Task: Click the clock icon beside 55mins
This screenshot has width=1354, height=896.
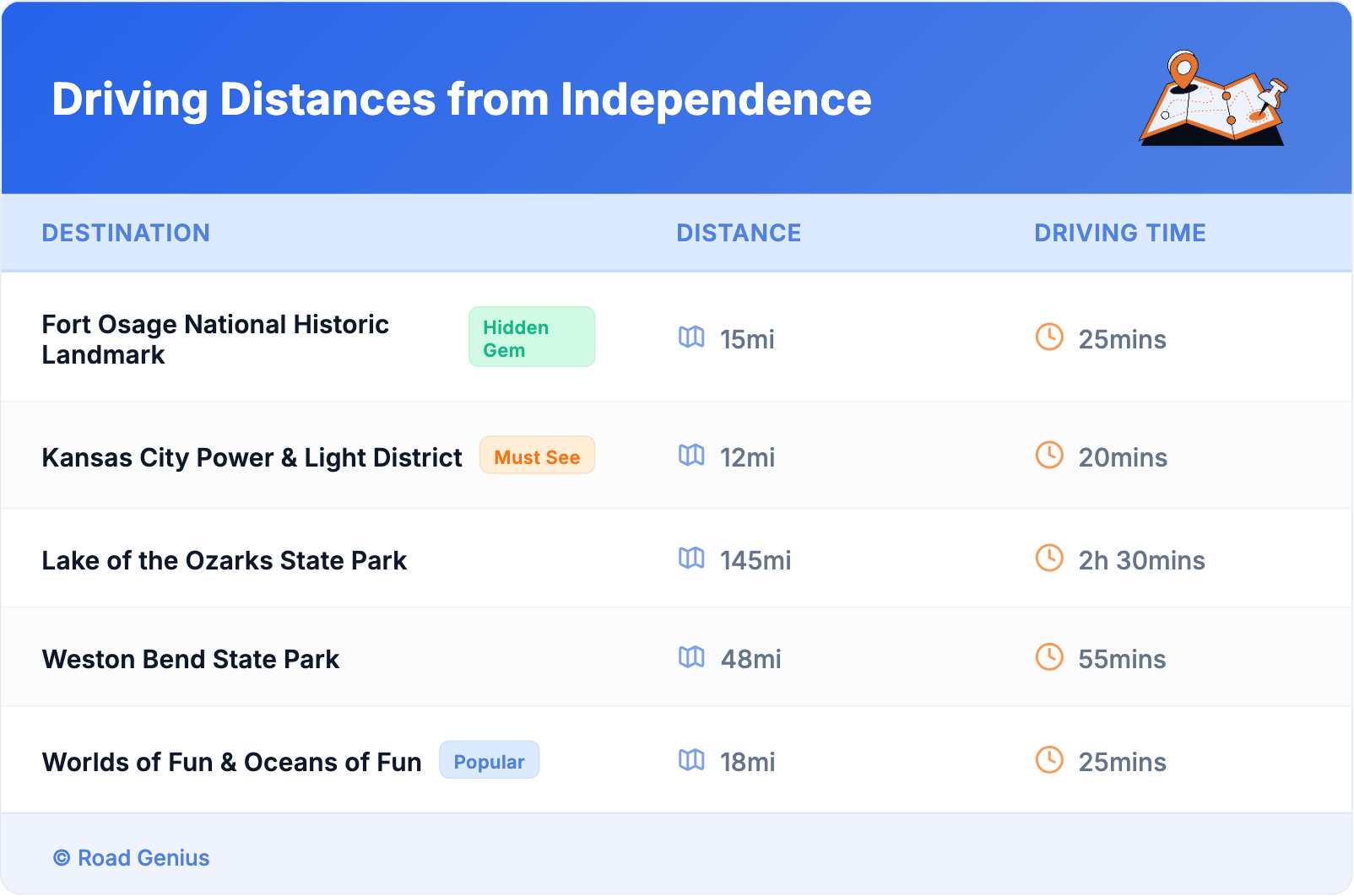Action: (x=1049, y=657)
